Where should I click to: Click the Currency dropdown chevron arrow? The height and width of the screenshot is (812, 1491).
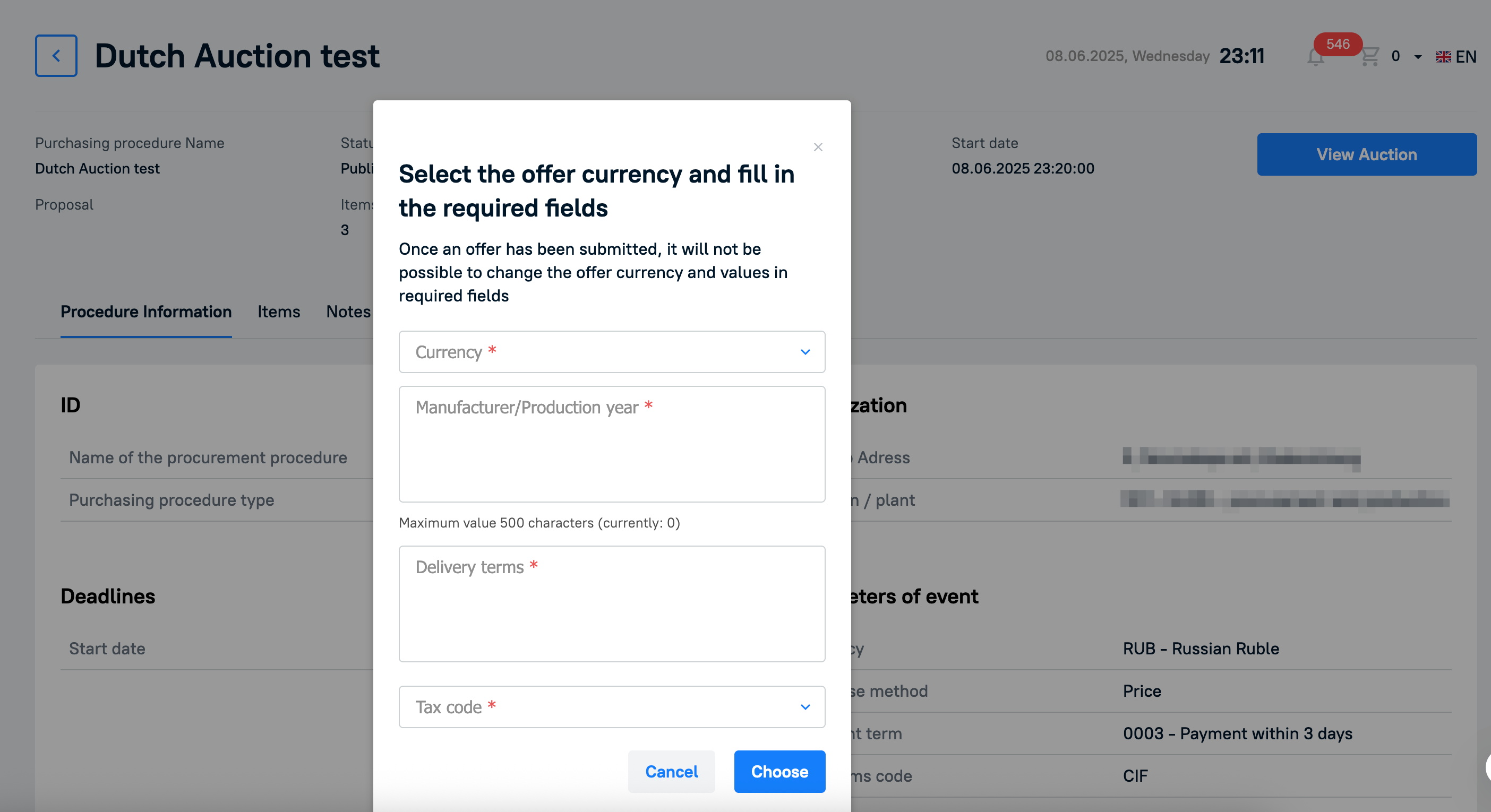pos(805,352)
